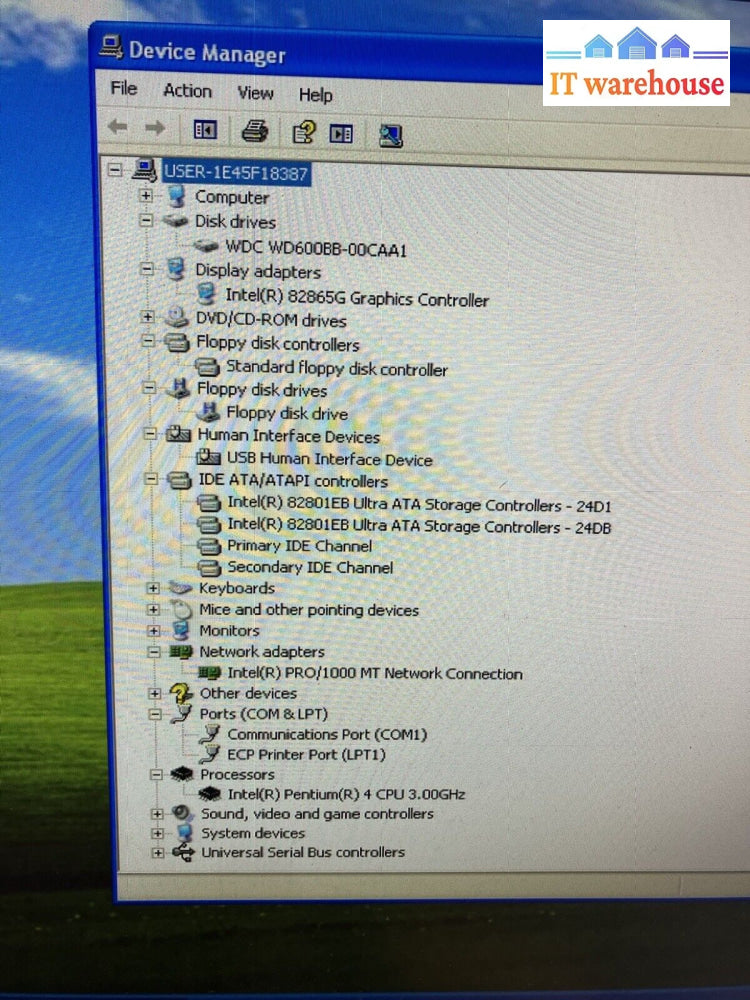The width and height of the screenshot is (750, 1000).
Task: Click Scan for hardware changes icon
Action: tap(391, 135)
